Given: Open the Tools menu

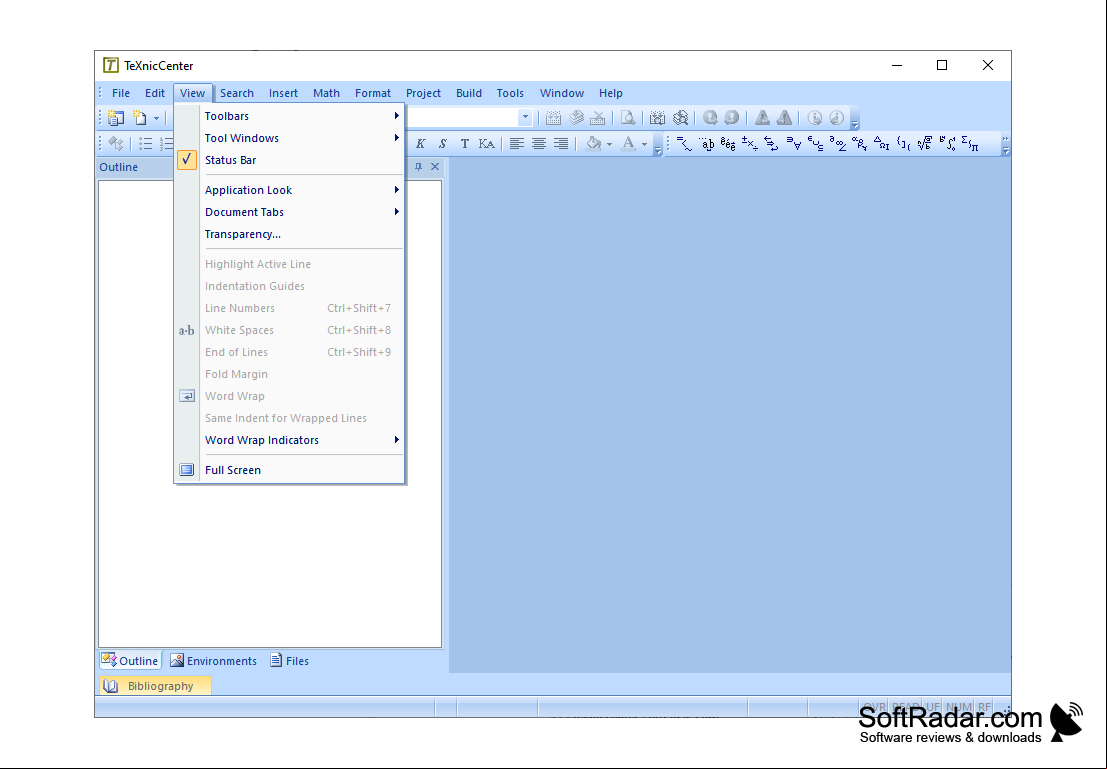Looking at the screenshot, I should tap(510, 93).
